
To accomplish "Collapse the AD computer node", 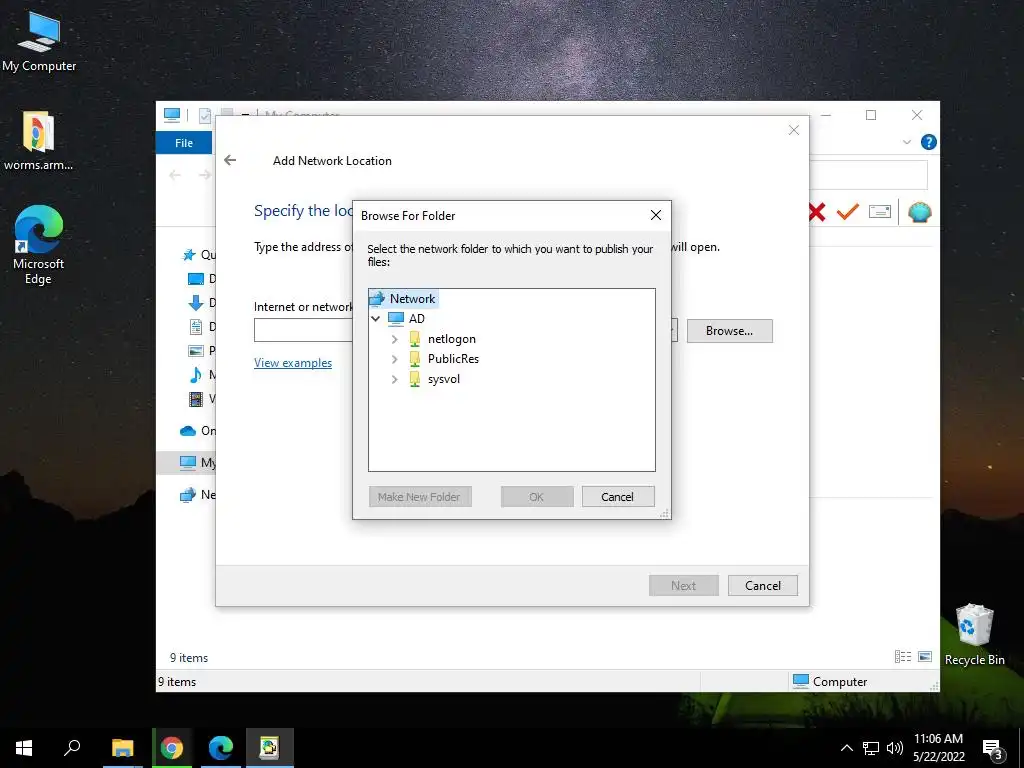I will 376,319.
